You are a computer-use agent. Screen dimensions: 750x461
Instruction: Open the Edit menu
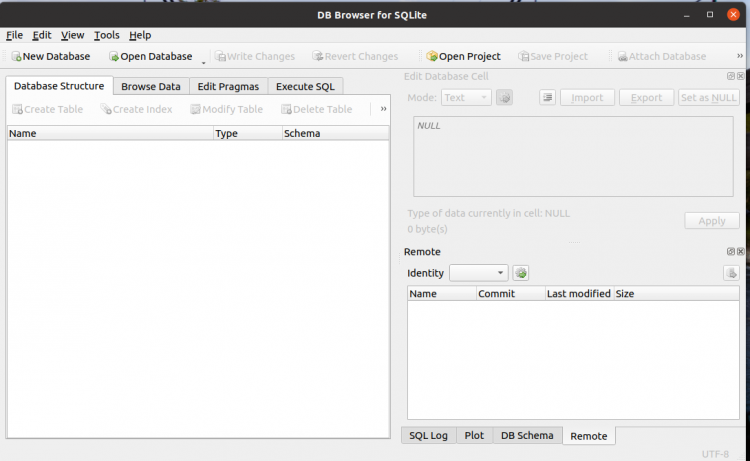(42, 35)
